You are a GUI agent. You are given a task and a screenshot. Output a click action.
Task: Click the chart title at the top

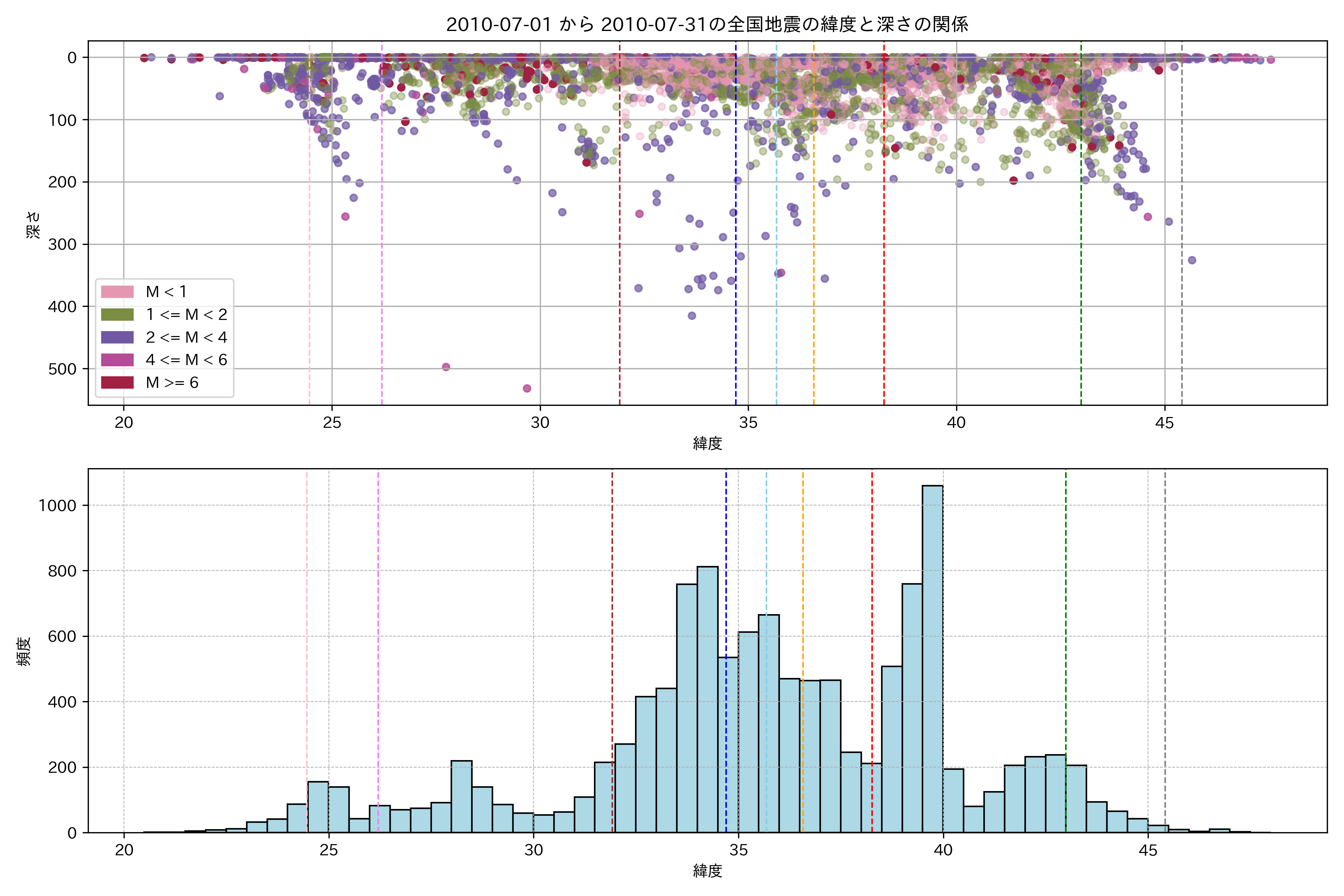(707, 25)
